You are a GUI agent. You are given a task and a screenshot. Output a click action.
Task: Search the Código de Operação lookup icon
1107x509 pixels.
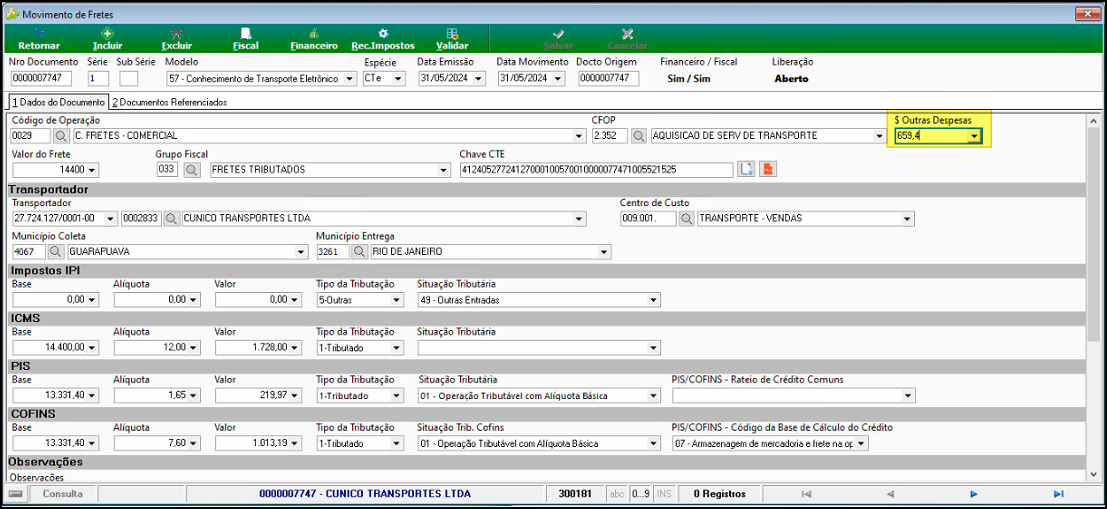click(61, 136)
